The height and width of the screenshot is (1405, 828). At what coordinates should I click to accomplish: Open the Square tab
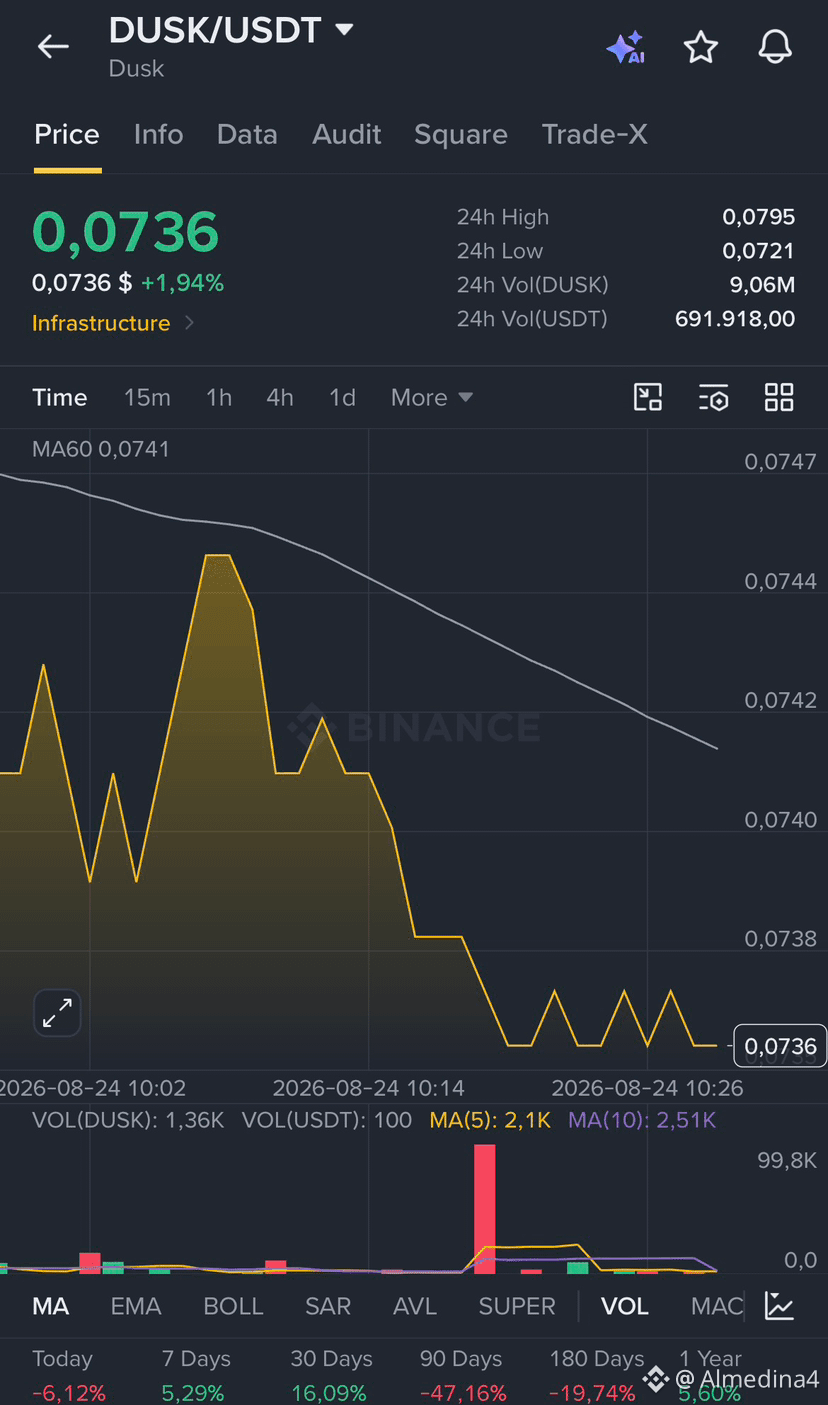click(461, 134)
